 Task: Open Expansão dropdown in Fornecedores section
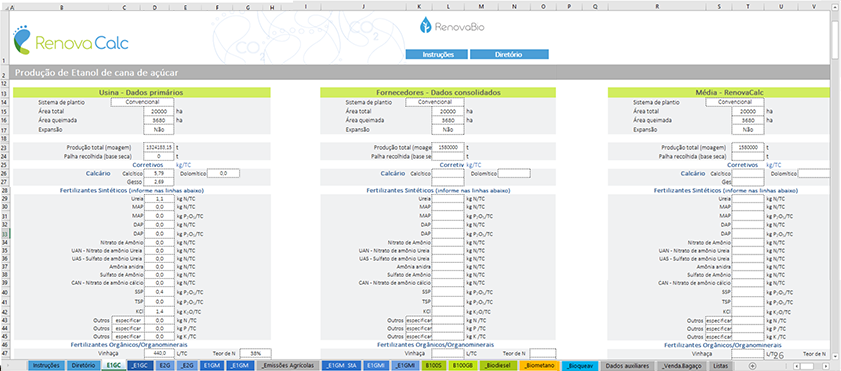click(x=448, y=130)
